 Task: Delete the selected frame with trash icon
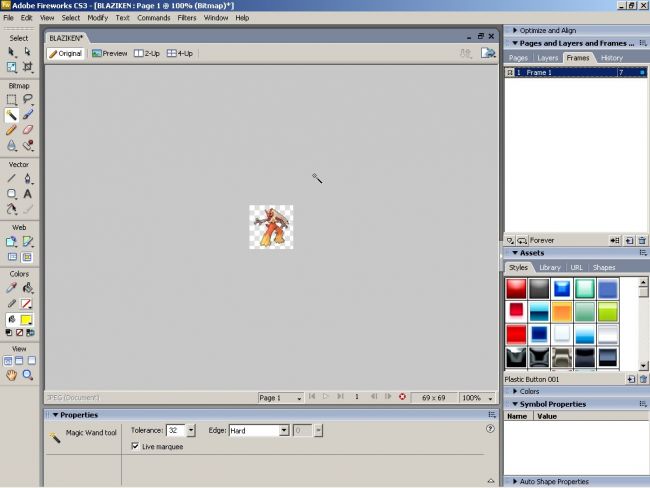[x=642, y=241]
